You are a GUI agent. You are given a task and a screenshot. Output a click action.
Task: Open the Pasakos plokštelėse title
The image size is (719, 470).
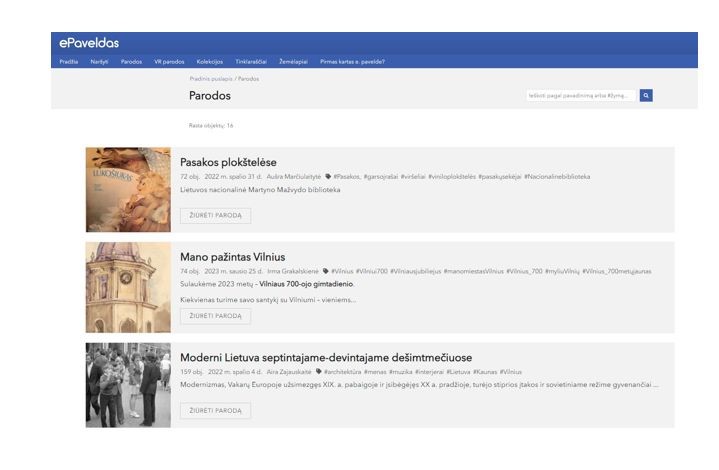tap(228, 162)
